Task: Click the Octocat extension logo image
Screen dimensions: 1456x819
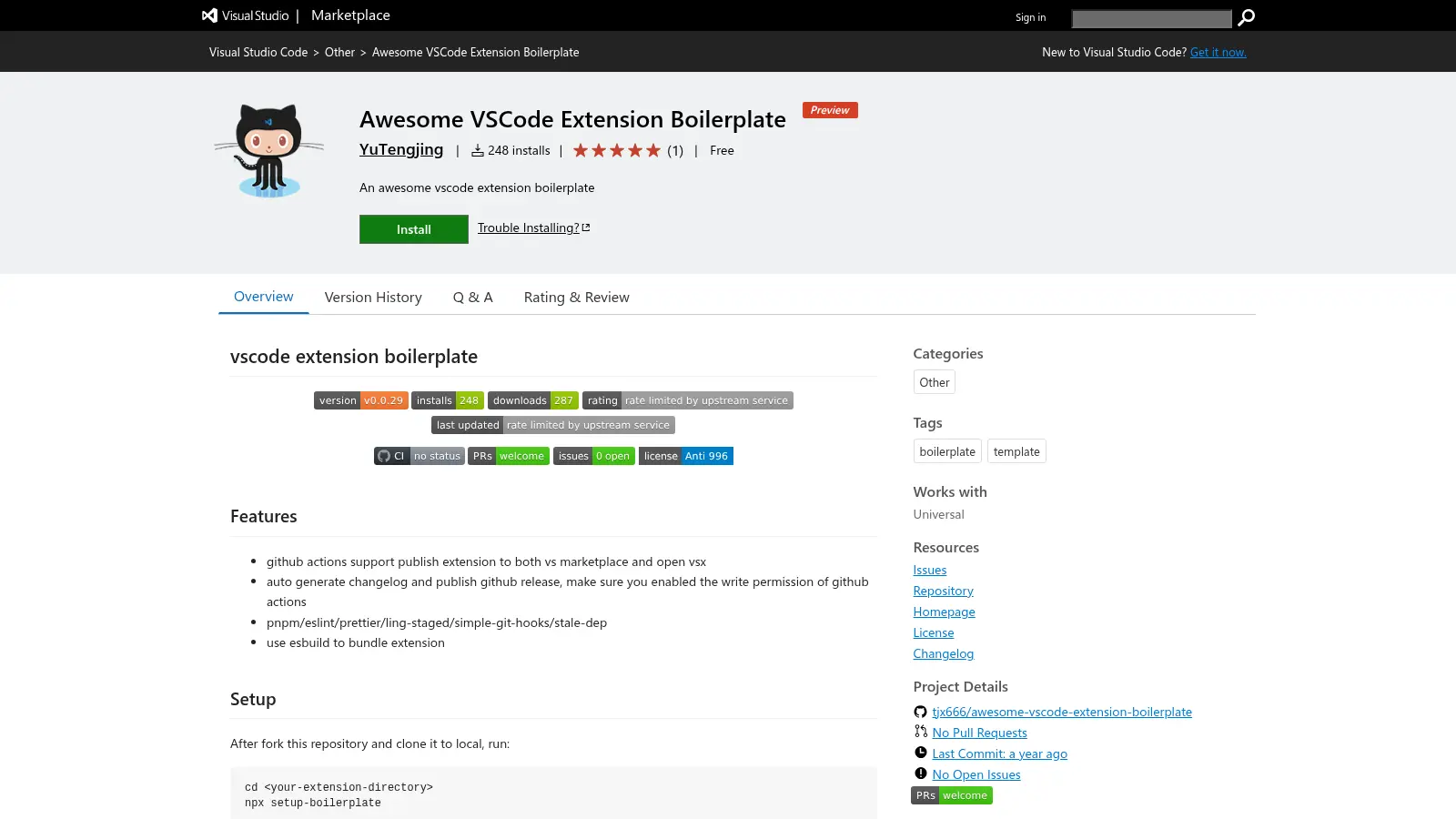Action: [269, 150]
